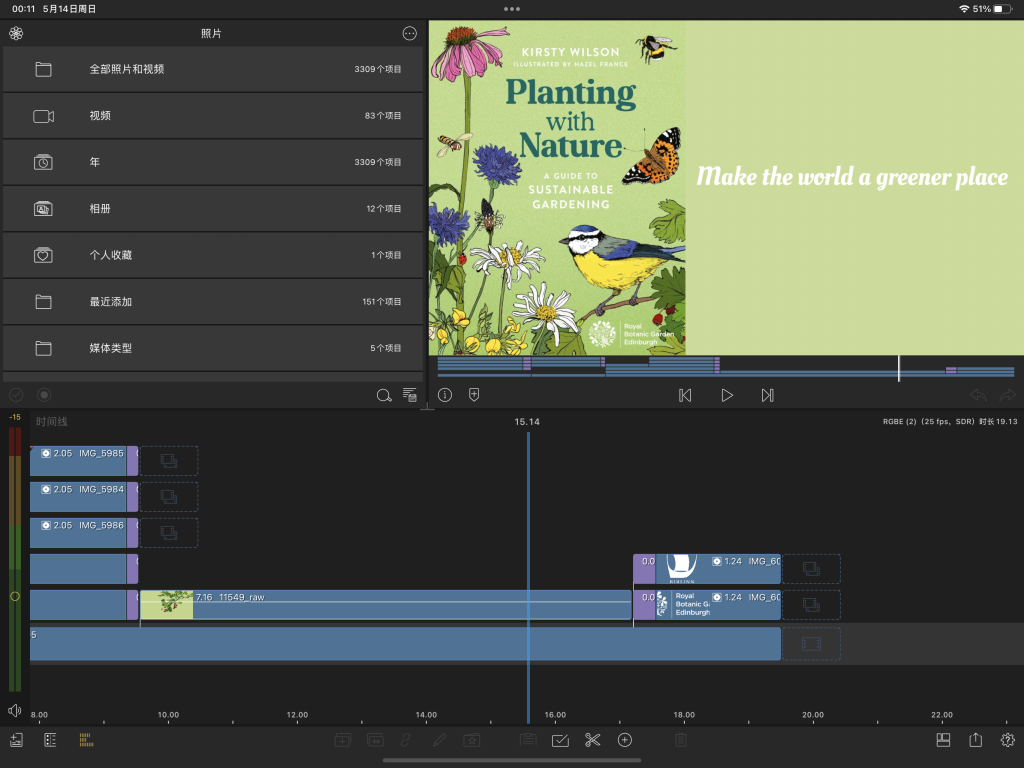The height and width of the screenshot is (768, 1024).
Task: Undo the last action
Action: pos(978,395)
